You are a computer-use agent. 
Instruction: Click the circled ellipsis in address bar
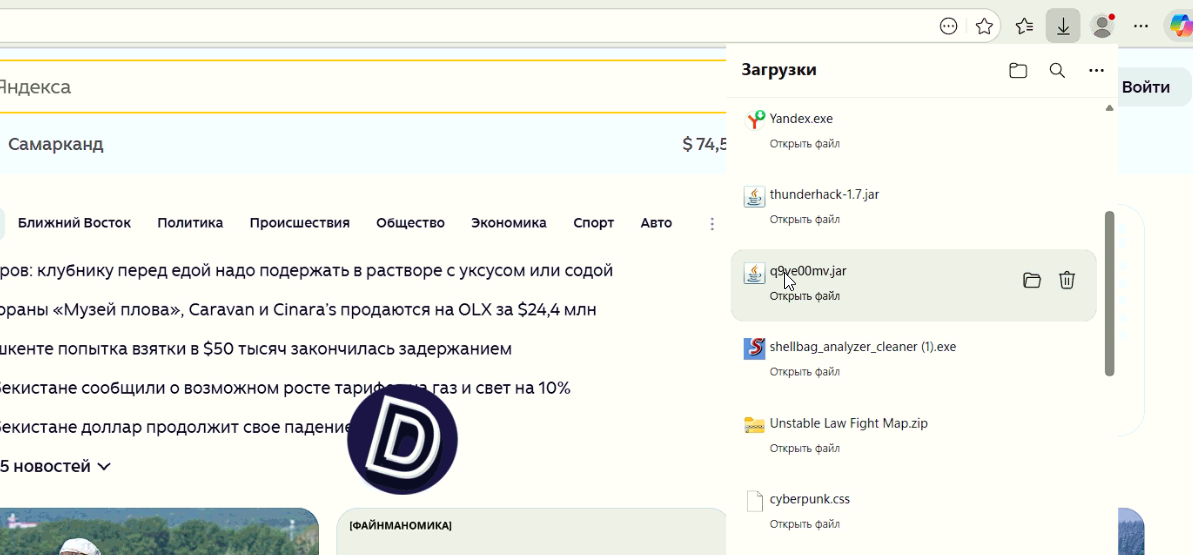[x=948, y=27]
